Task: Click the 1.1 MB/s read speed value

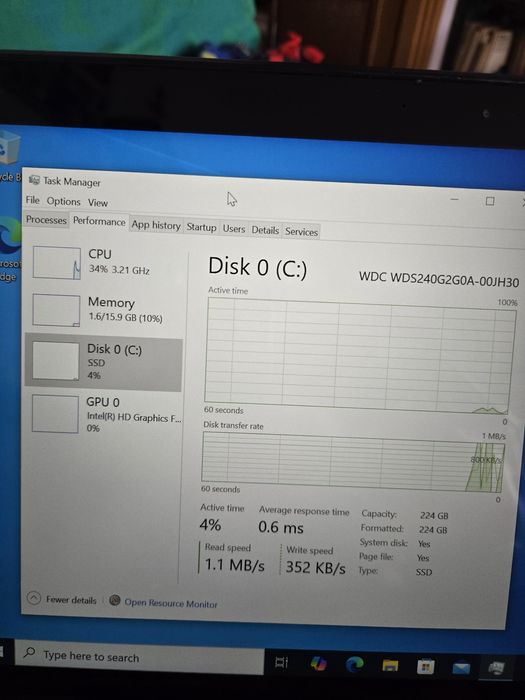Action: (234, 565)
